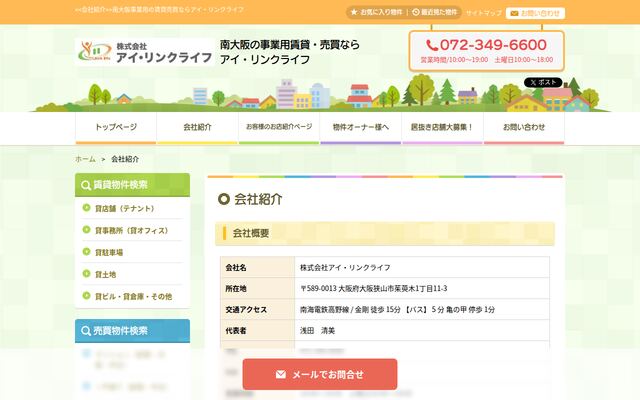The image size is (640, 400).
Task: Open the 居抜き店舗大募集！ navigation tab
Action: pos(442,128)
